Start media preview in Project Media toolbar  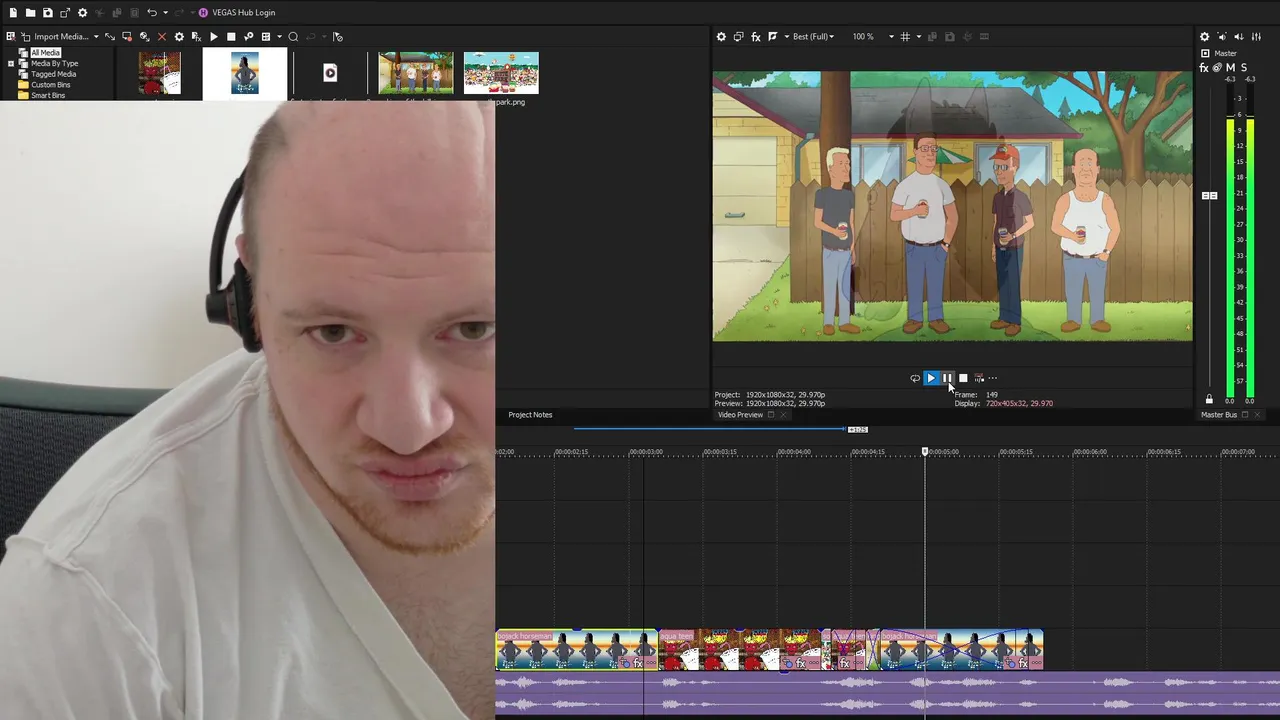[x=214, y=37]
